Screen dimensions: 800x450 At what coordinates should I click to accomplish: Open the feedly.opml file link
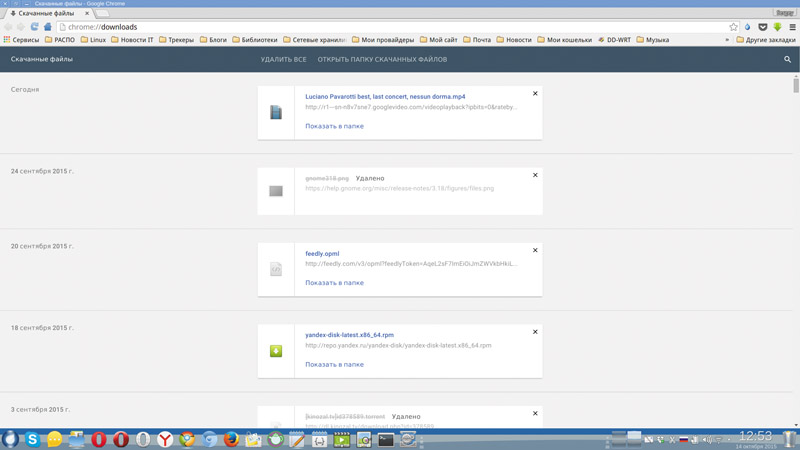[x=322, y=254]
